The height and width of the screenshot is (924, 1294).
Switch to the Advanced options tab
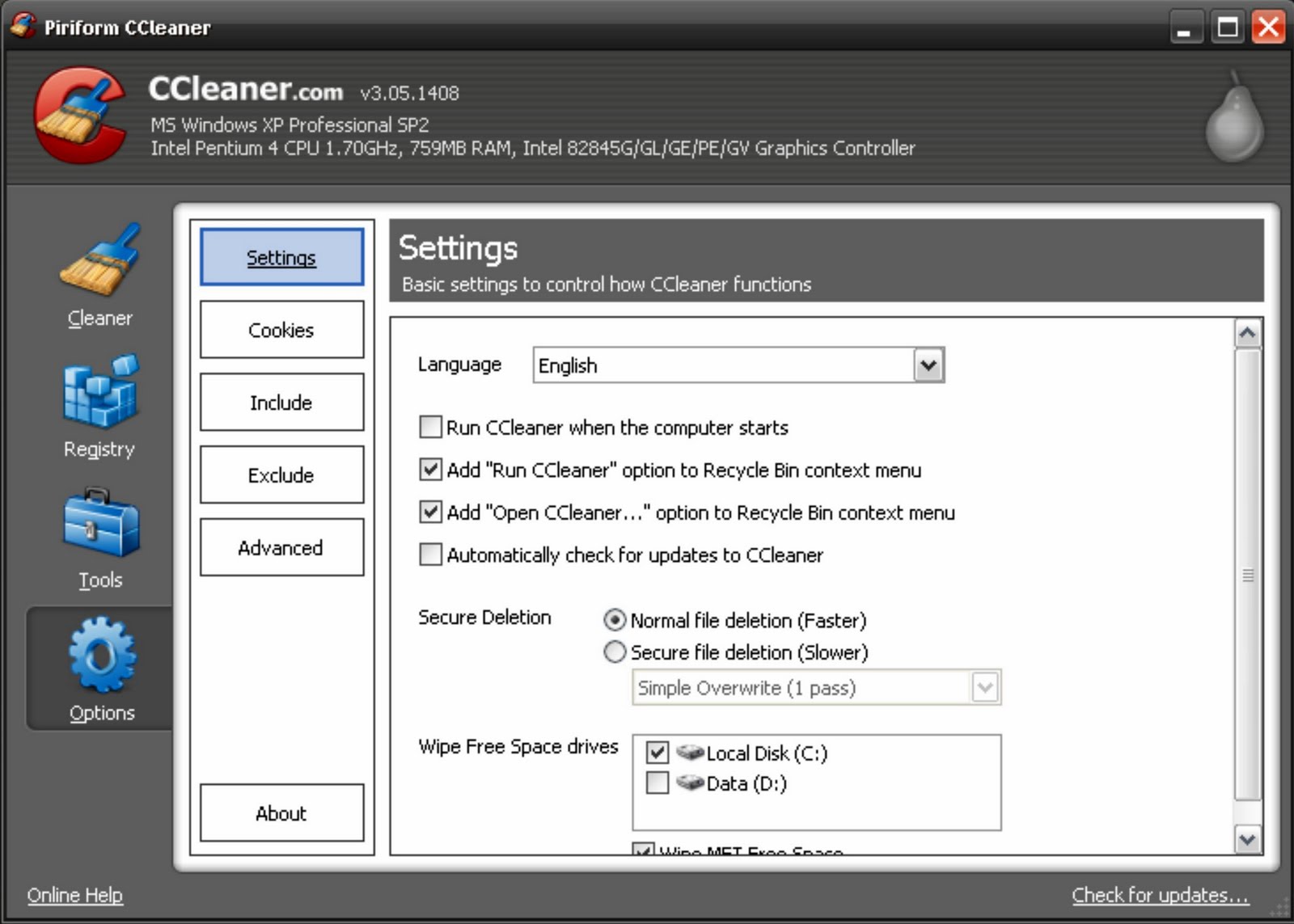point(281,547)
